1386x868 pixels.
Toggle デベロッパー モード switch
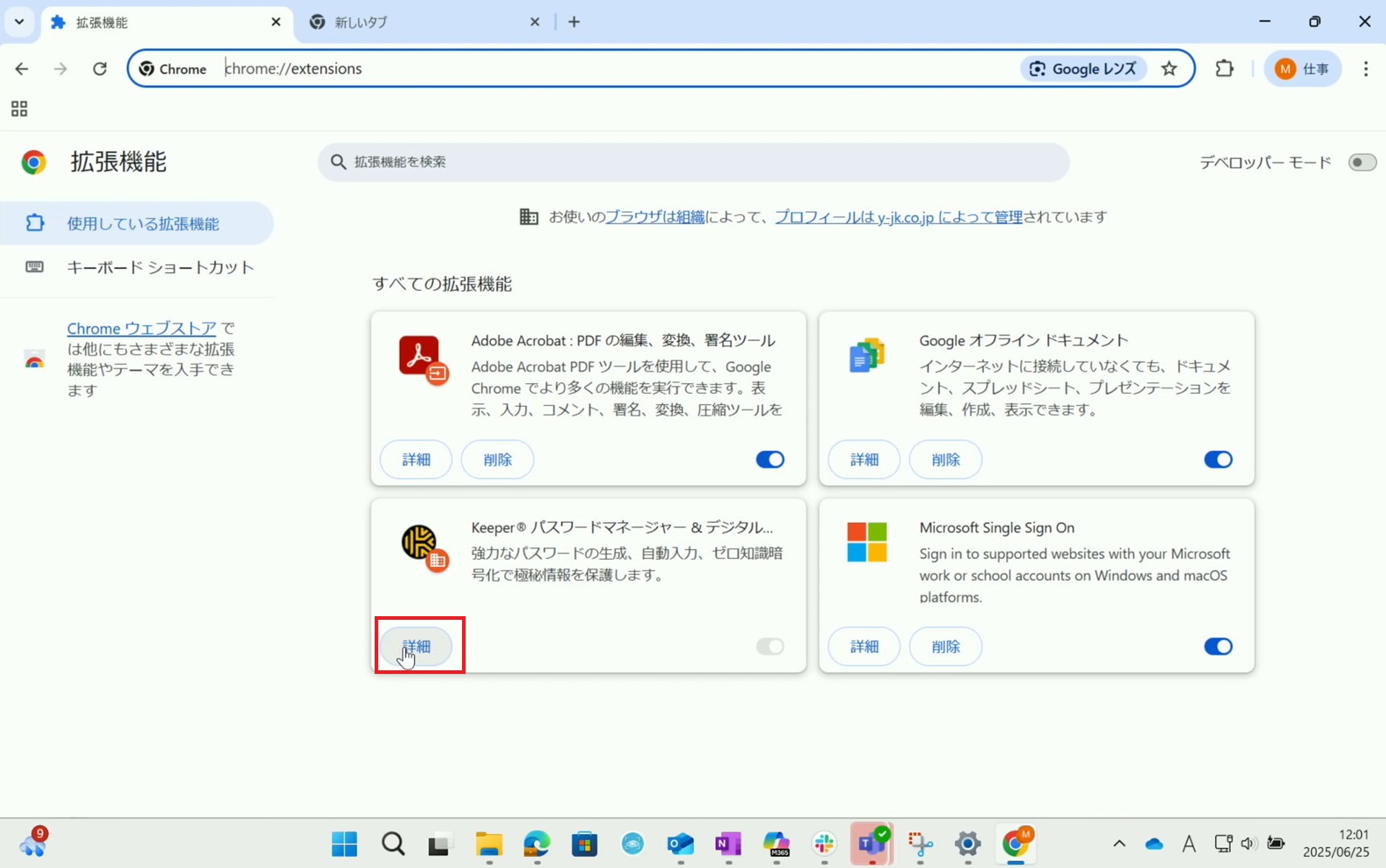(x=1361, y=162)
